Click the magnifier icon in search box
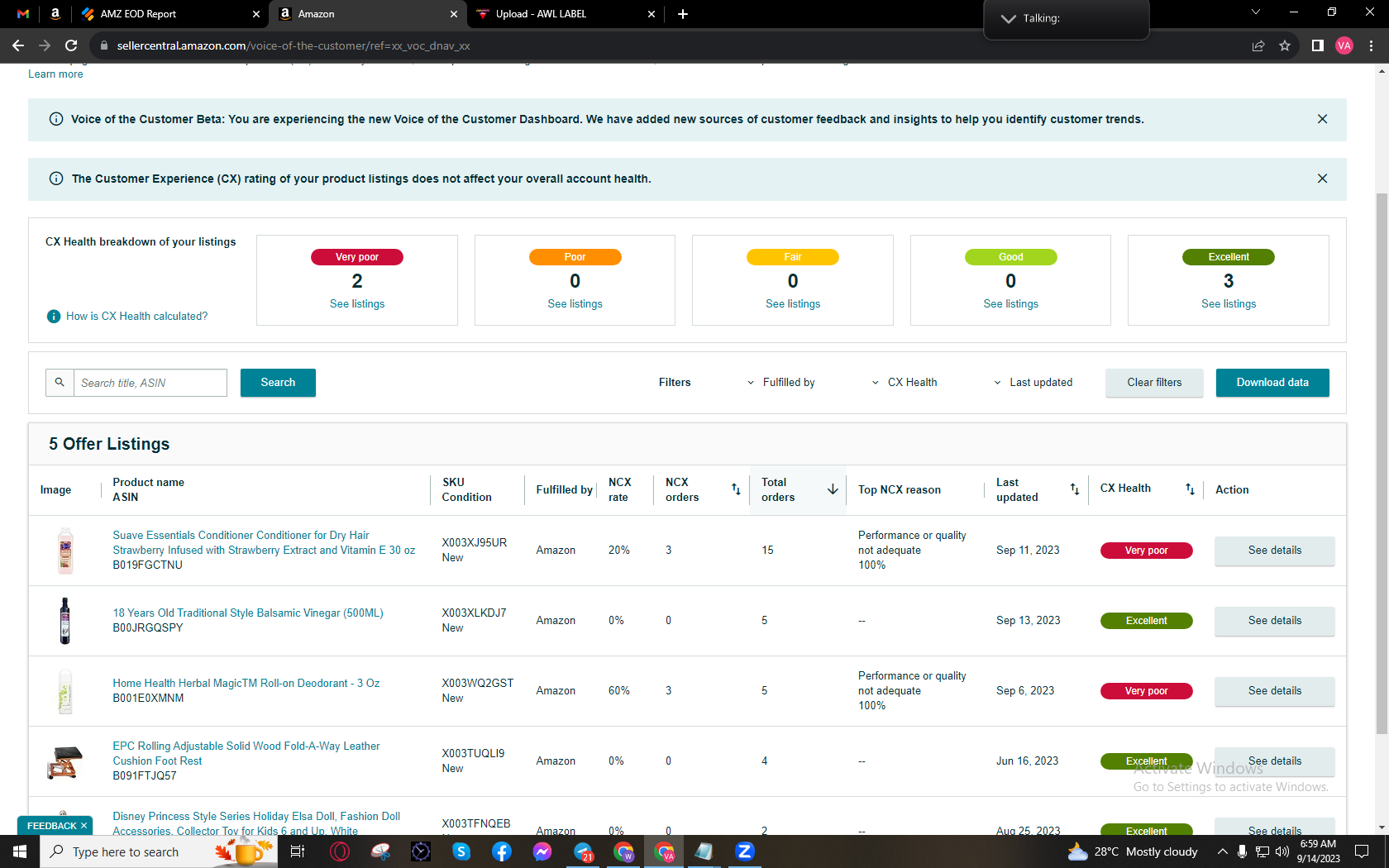The width and height of the screenshot is (1389, 868). click(x=60, y=382)
